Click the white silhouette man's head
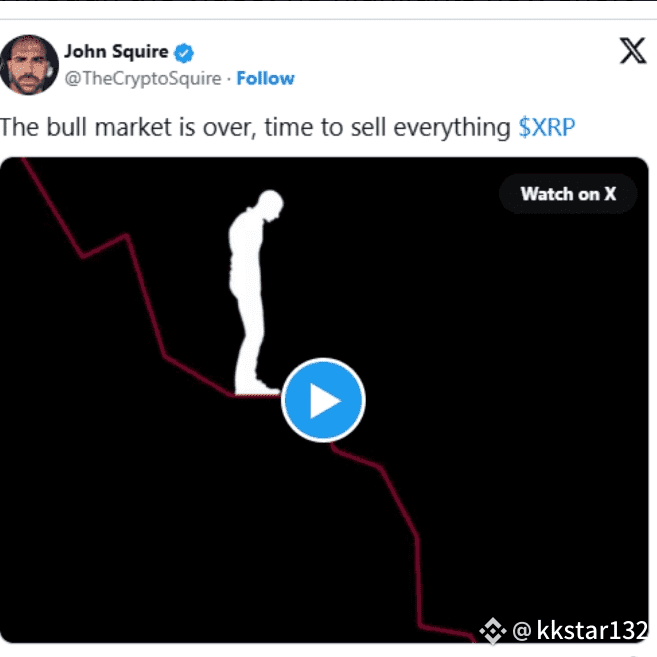The height and width of the screenshot is (657, 657). (x=271, y=203)
